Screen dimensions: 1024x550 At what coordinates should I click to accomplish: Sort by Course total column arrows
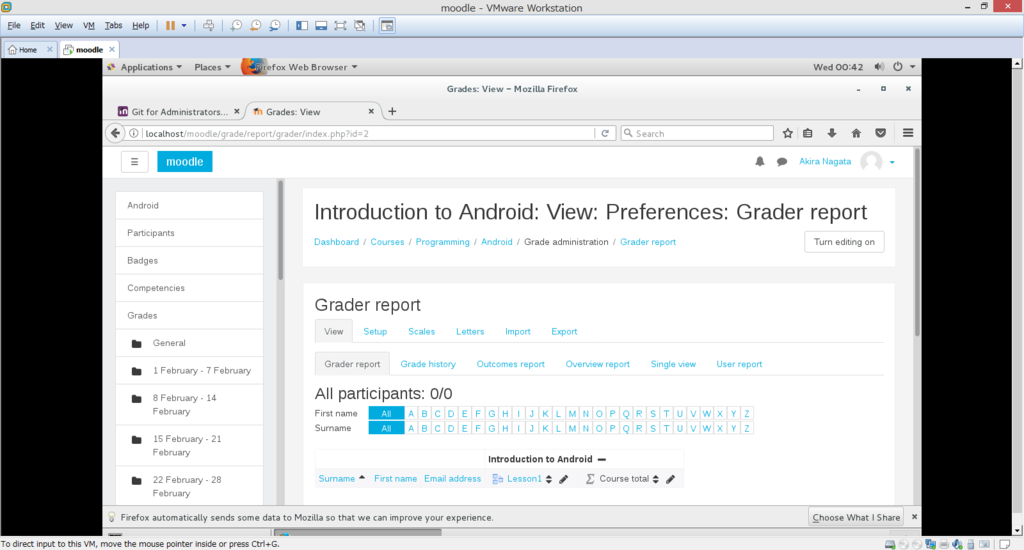(656, 479)
